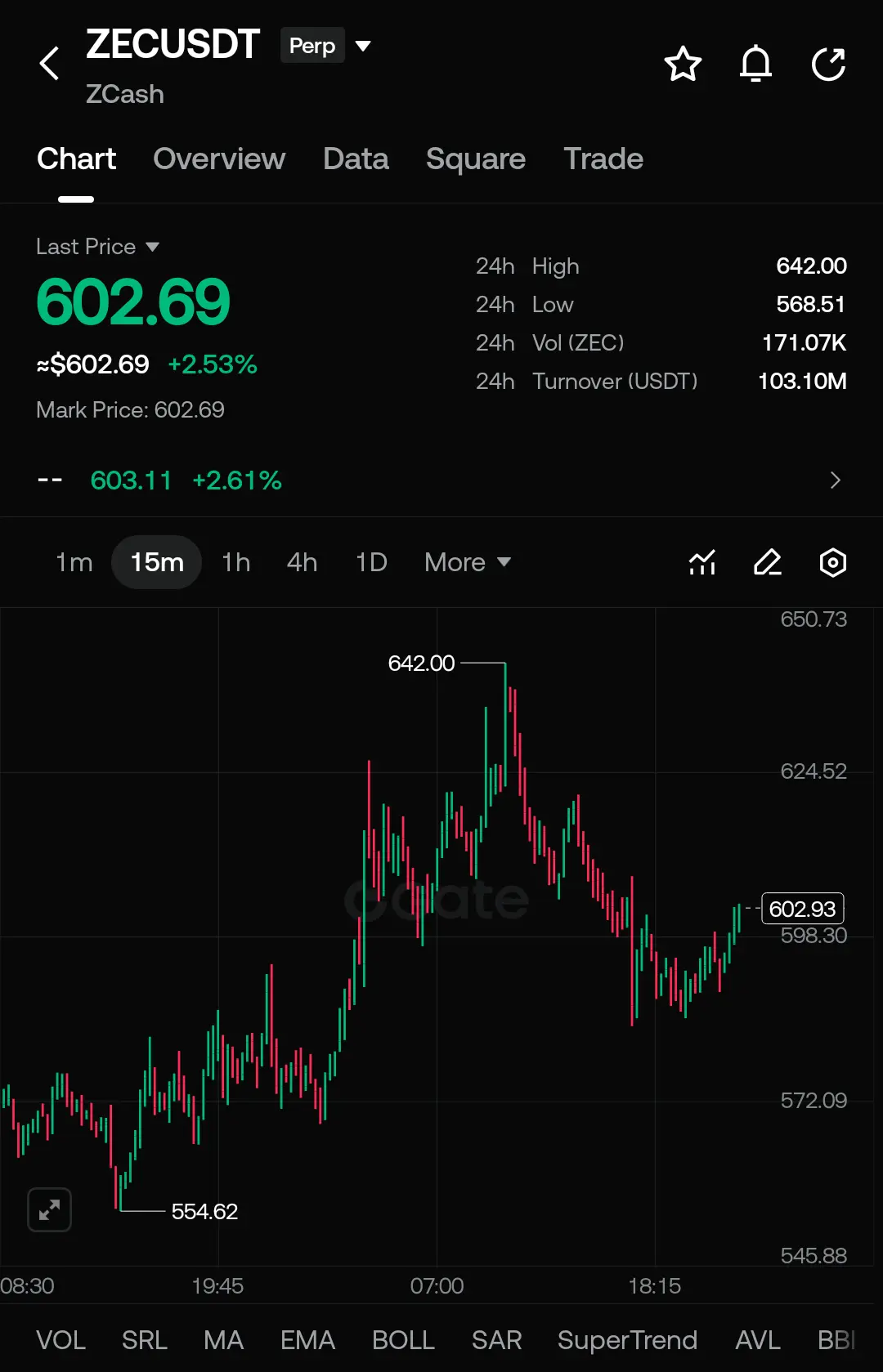Open the Data tab
The height and width of the screenshot is (1372, 883).
click(x=356, y=159)
